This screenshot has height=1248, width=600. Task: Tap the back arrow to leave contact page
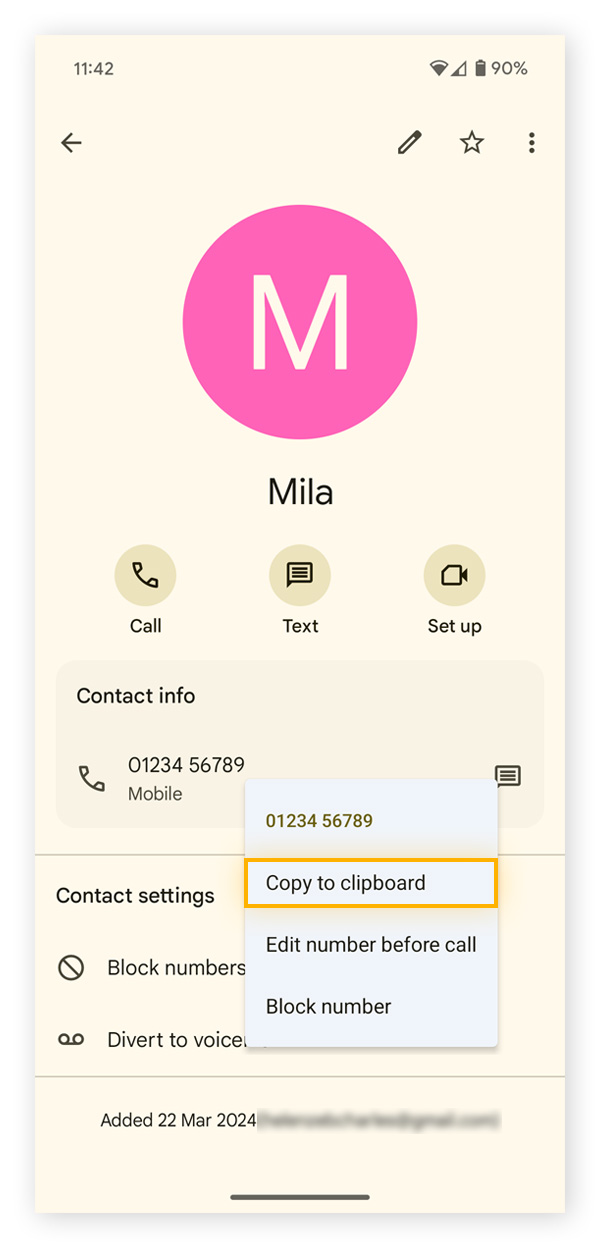(x=71, y=143)
